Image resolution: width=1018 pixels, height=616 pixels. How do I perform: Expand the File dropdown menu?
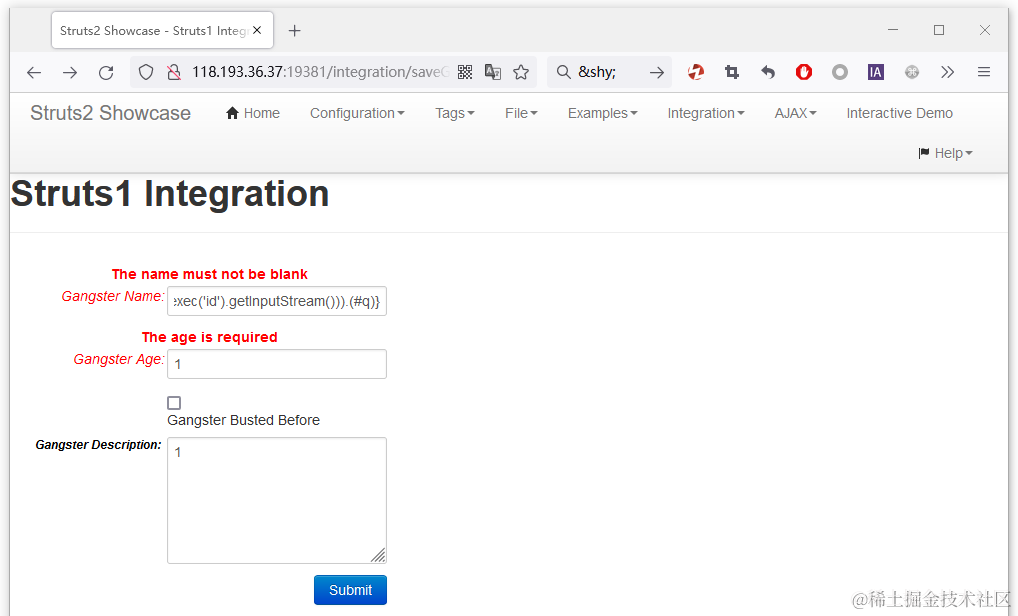click(x=521, y=113)
